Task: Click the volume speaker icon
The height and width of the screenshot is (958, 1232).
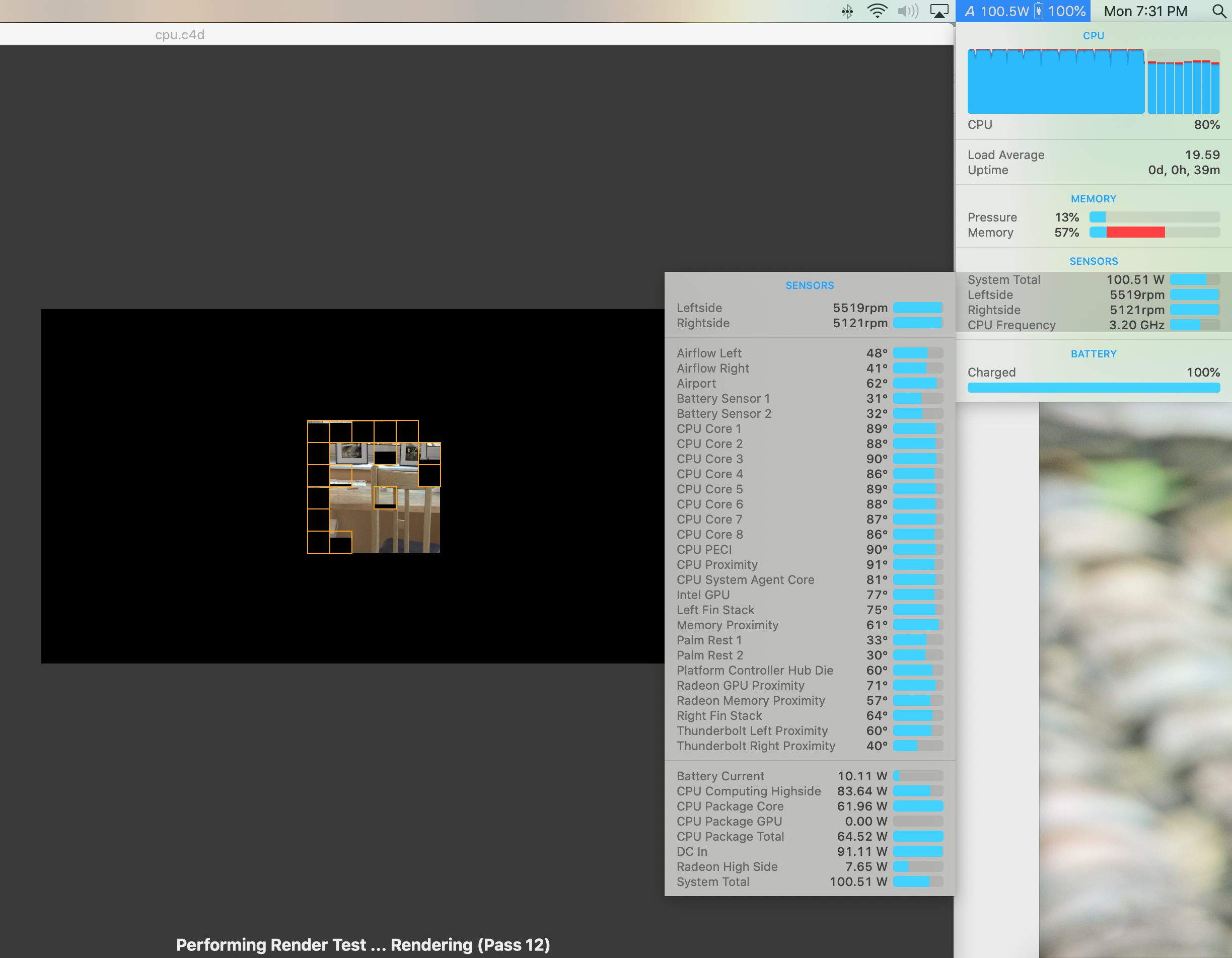Action: 908,11
